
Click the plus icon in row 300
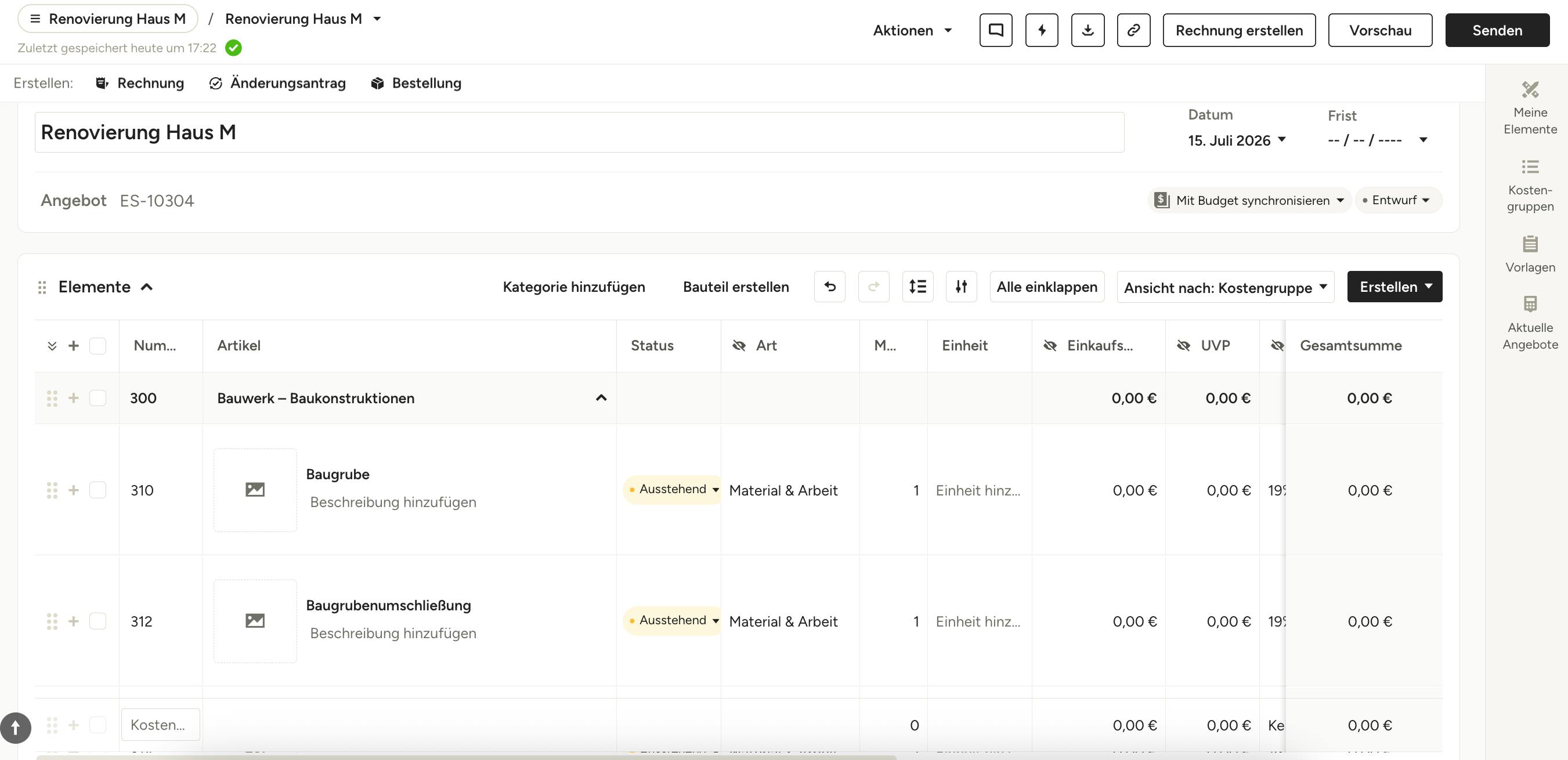[74, 398]
